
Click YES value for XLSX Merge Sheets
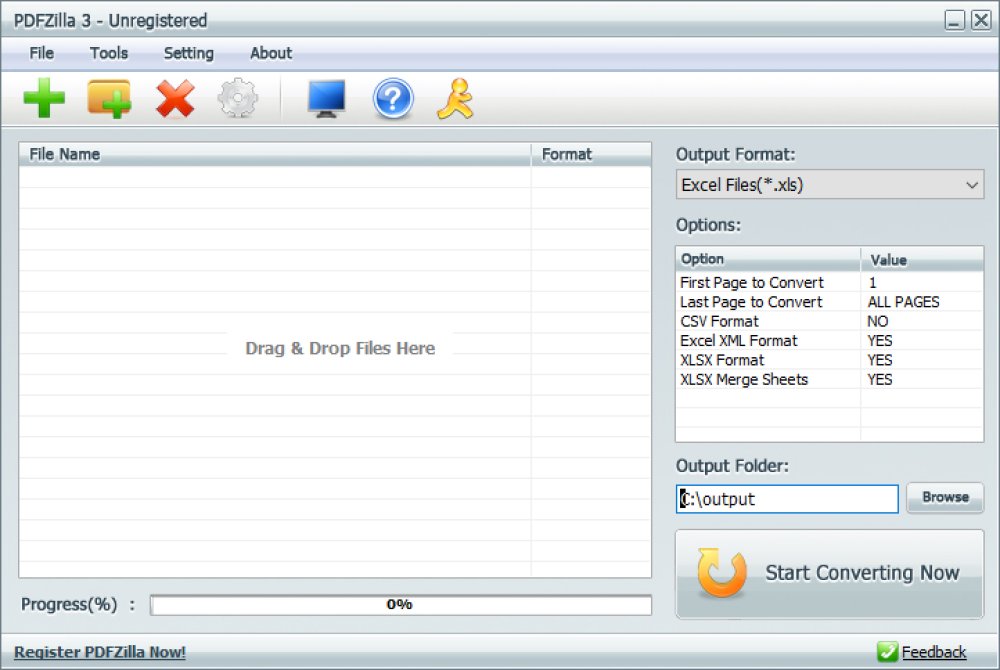[880, 380]
